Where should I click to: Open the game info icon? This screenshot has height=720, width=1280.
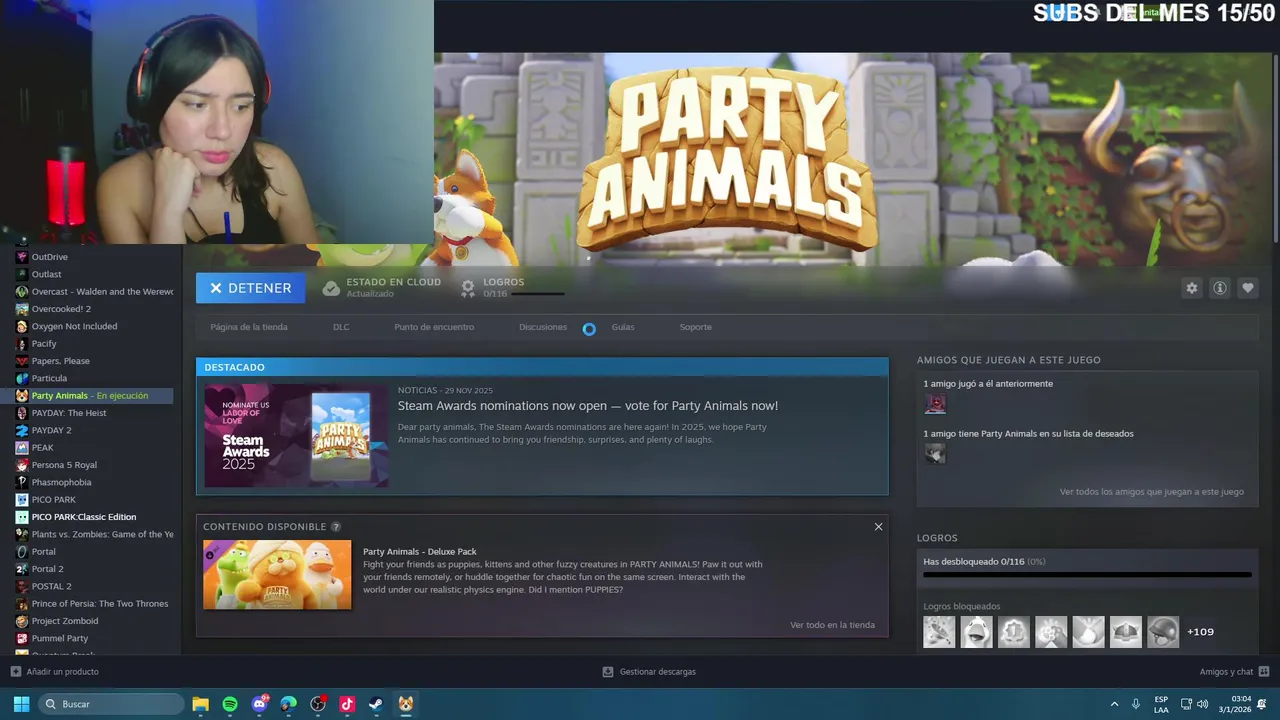(1219, 288)
